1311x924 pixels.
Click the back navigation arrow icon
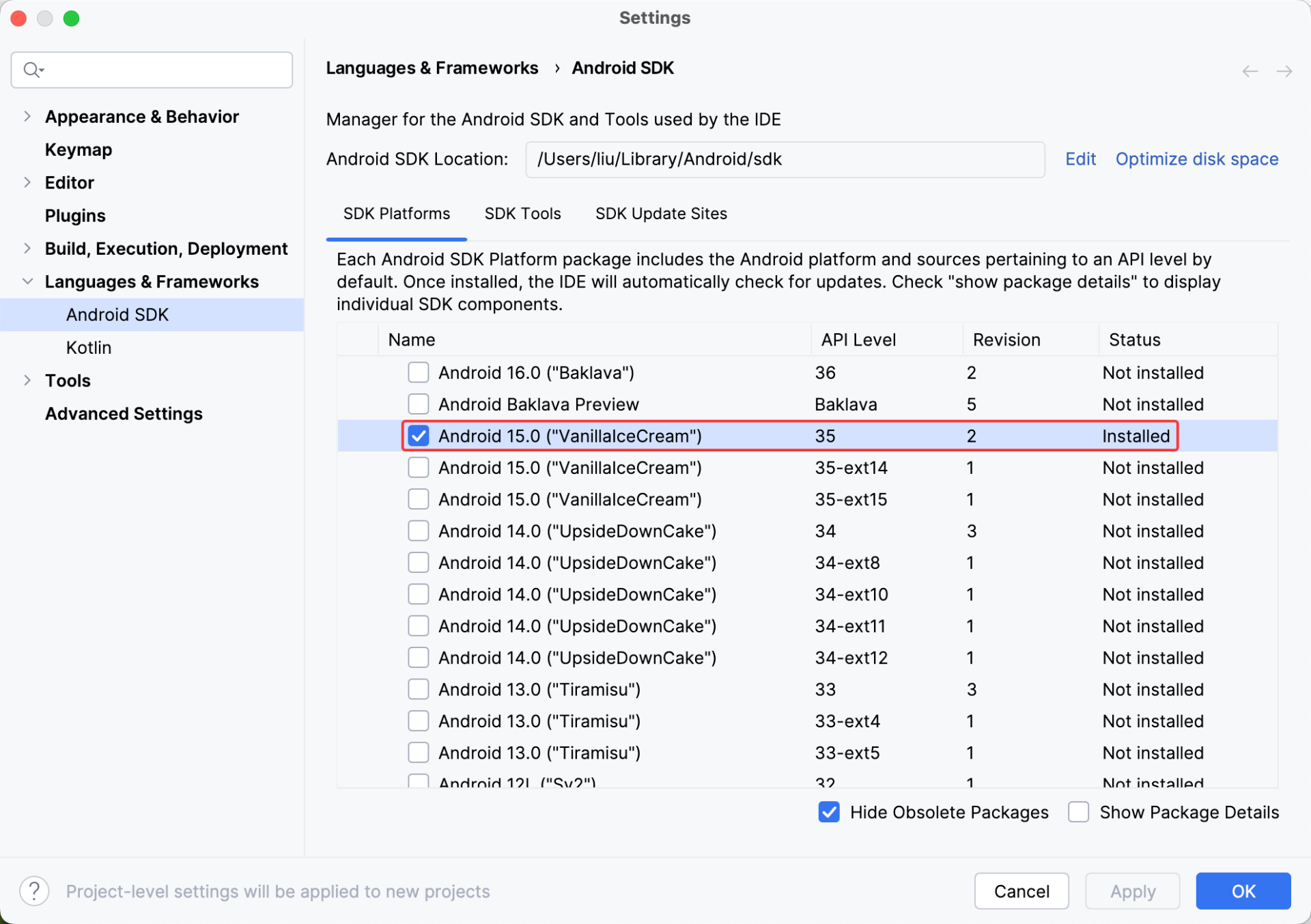[1250, 71]
